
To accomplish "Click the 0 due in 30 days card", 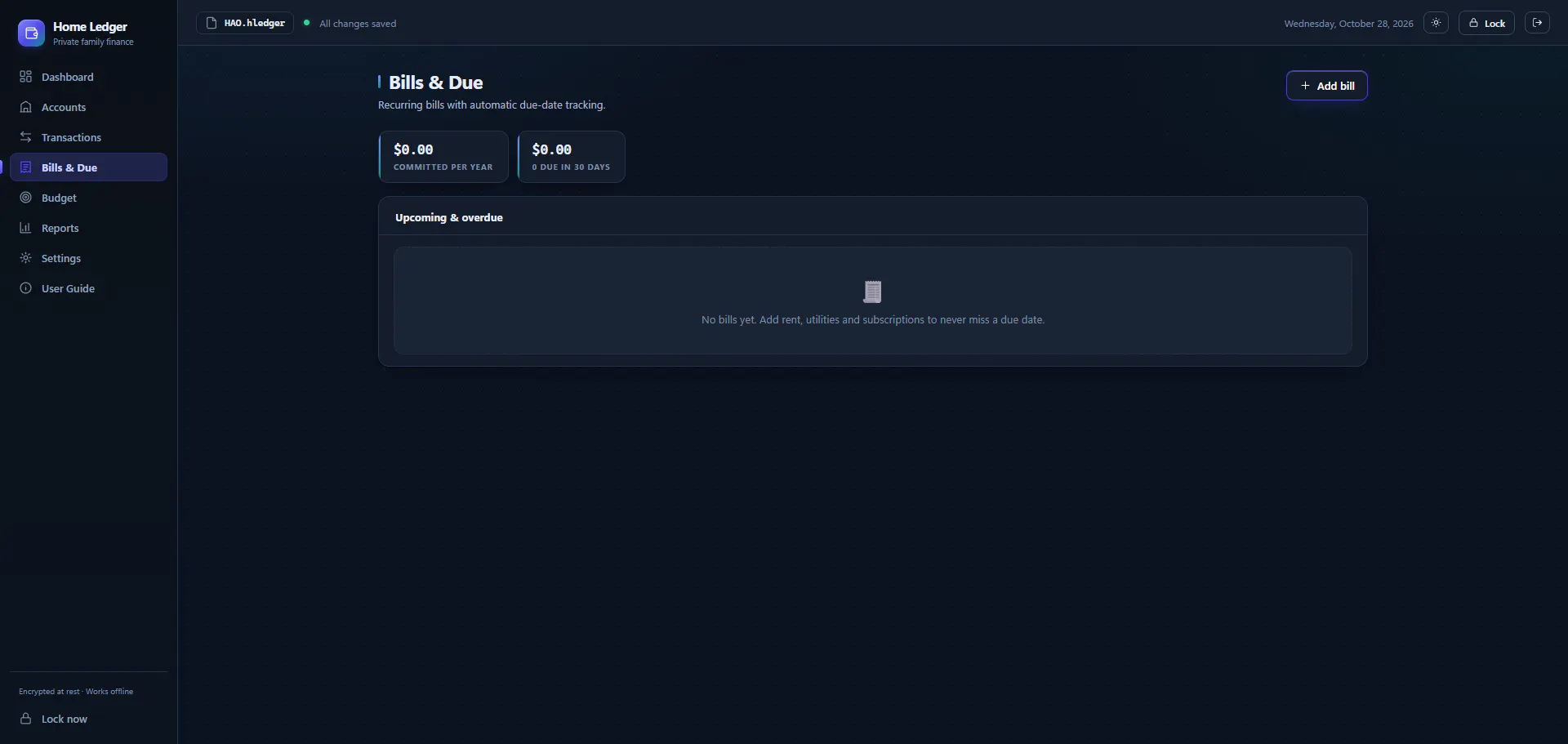I will click(572, 157).
